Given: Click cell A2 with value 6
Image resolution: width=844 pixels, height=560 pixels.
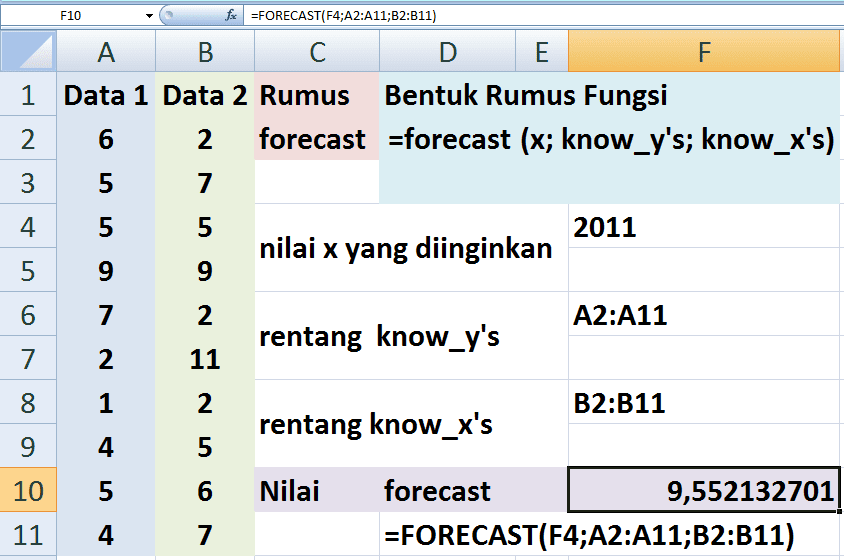Looking at the screenshot, I should pyautogui.click(x=106, y=138).
